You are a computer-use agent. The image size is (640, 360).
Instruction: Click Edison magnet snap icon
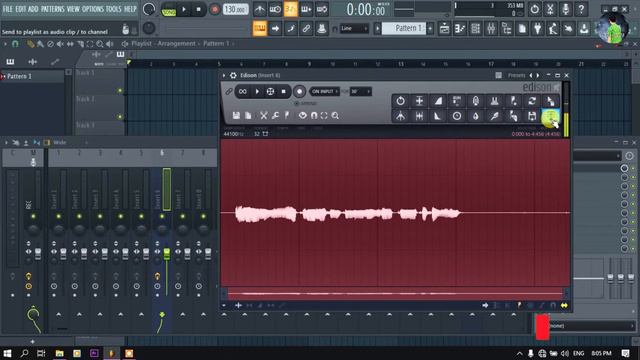pos(313,116)
